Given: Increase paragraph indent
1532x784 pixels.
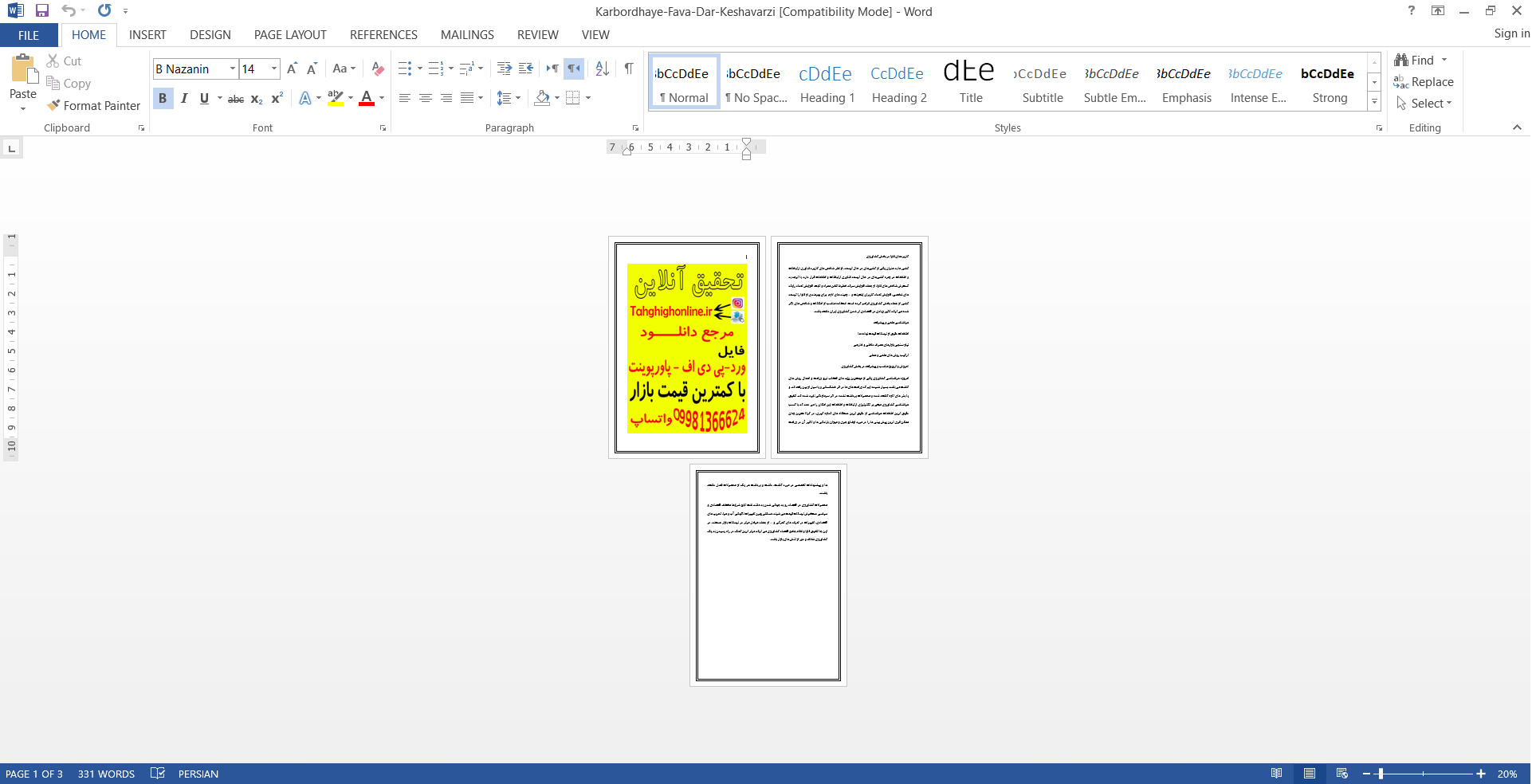Looking at the screenshot, I should (x=525, y=69).
